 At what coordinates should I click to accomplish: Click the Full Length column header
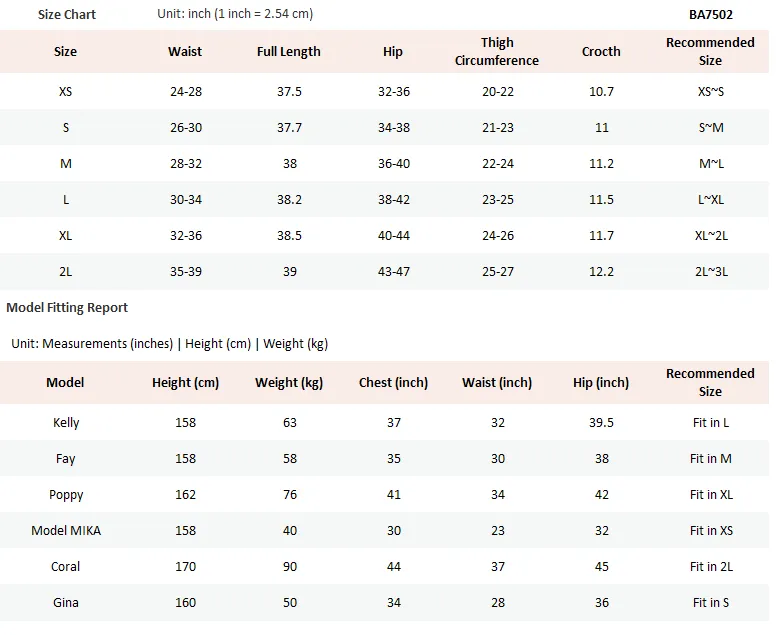289,51
